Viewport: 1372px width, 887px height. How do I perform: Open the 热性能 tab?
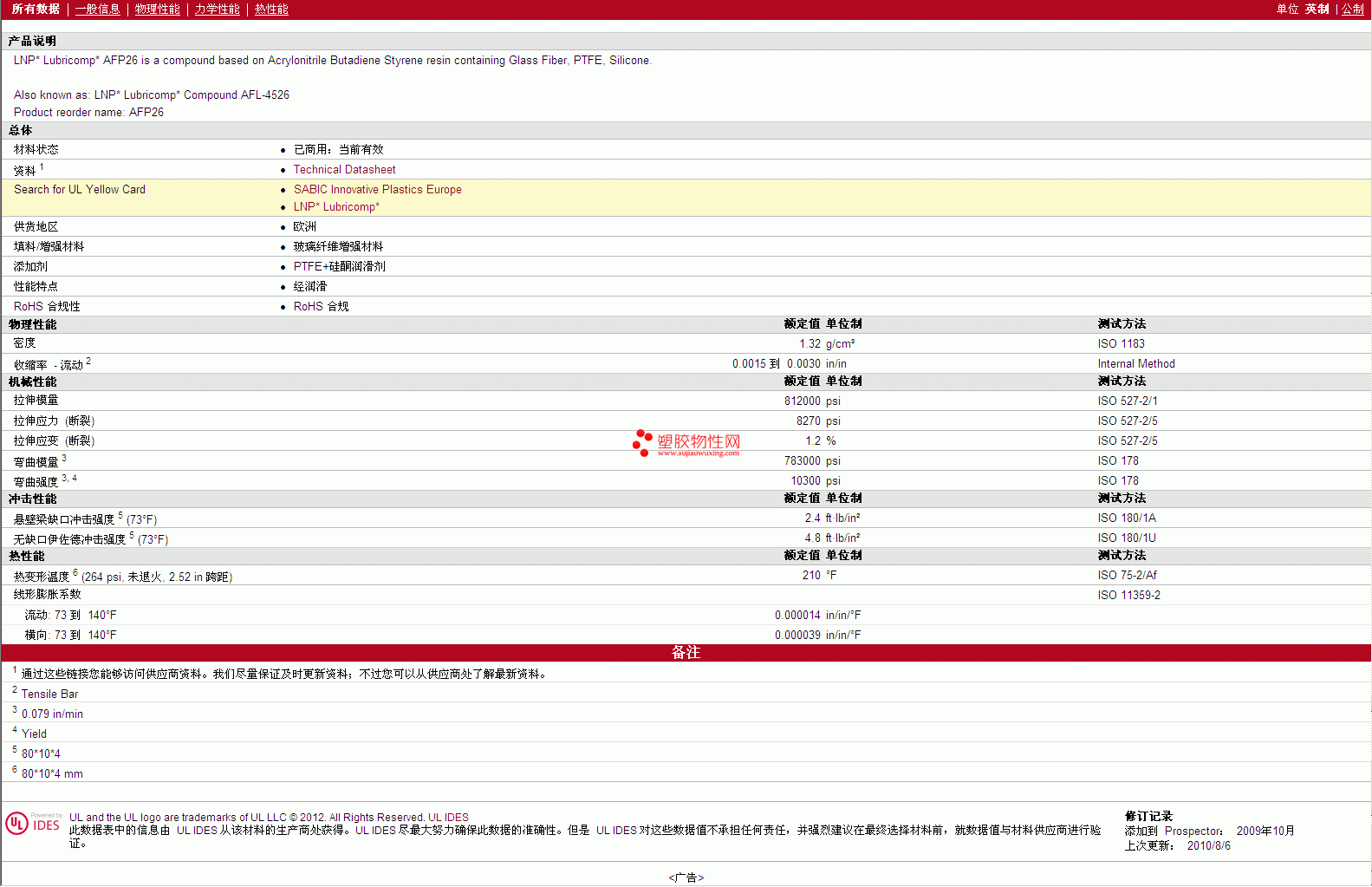271,9
